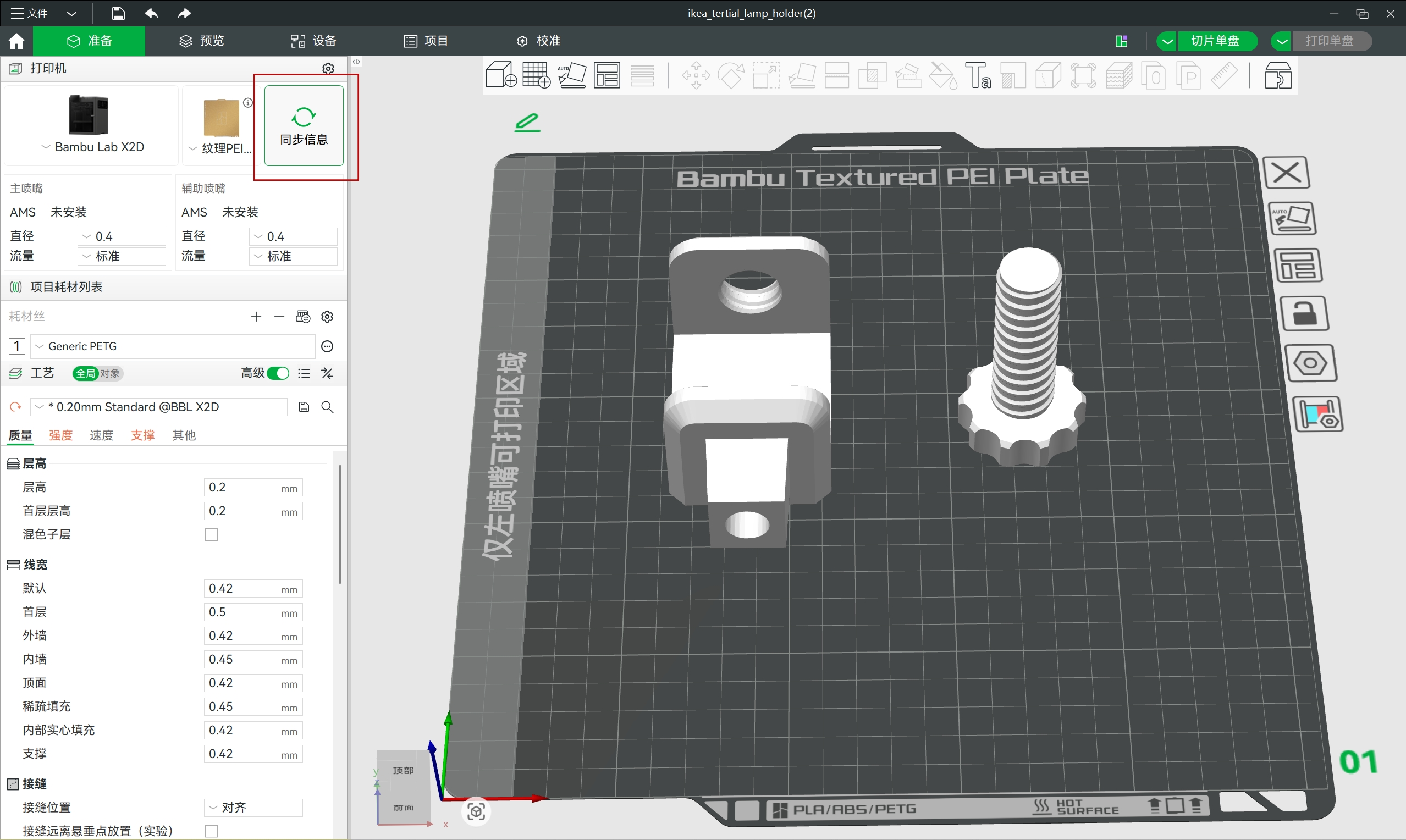Open the main nozzle flow dropdown
The width and height of the screenshot is (1406, 840).
[121, 256]
